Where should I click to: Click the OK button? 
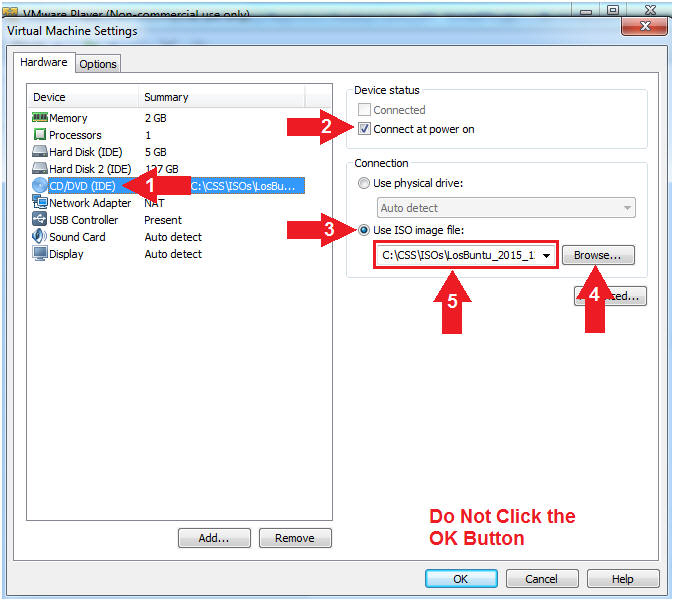(x=461, y=579)
